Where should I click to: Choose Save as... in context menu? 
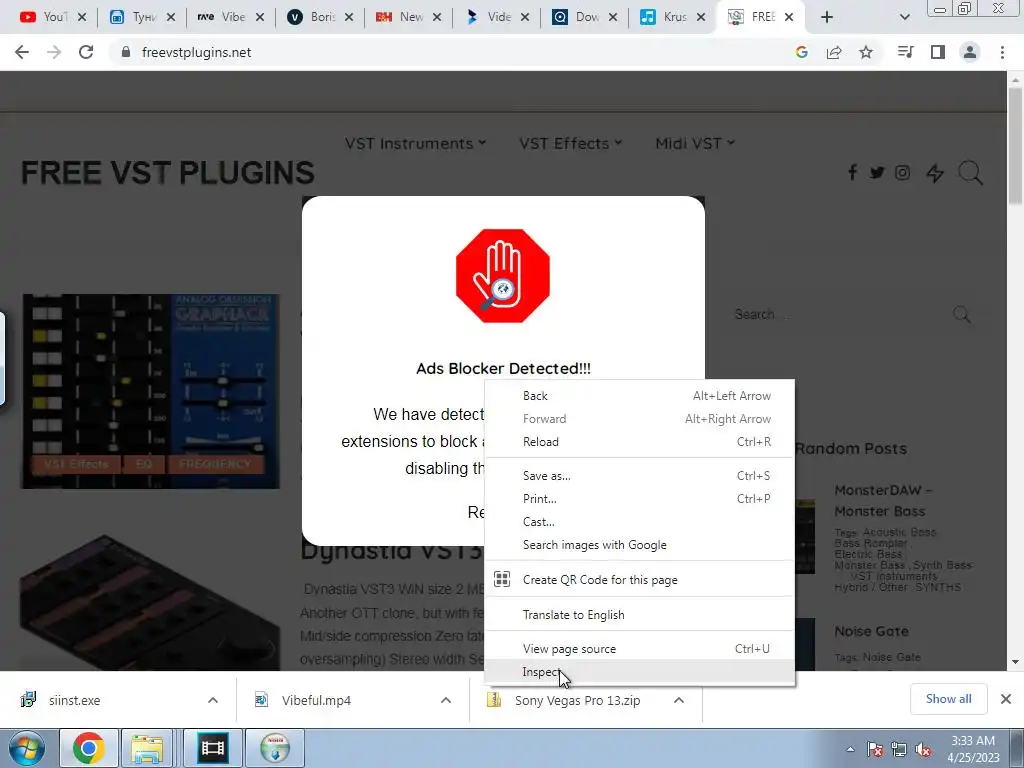(639, 475)
